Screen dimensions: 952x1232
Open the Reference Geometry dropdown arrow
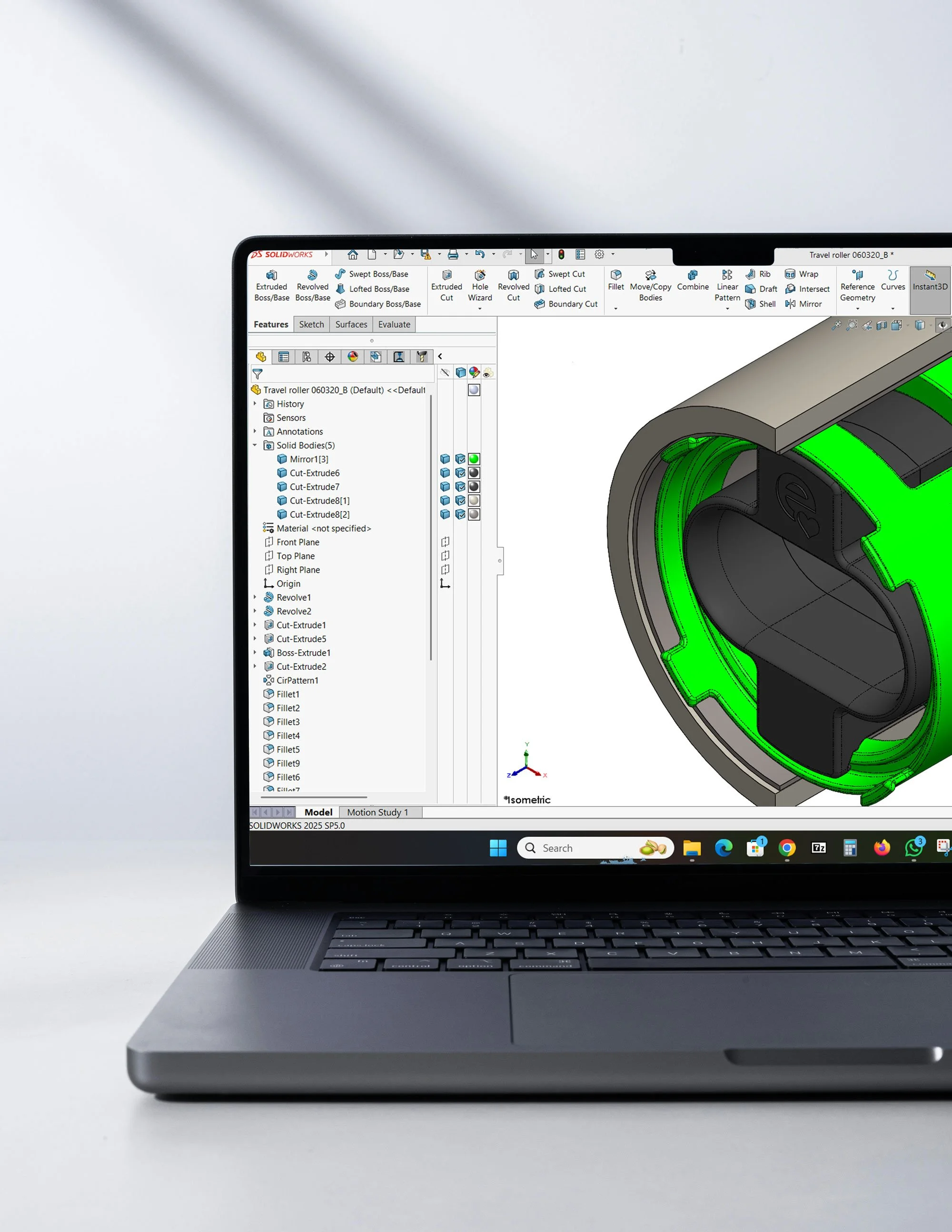point(857,308)
